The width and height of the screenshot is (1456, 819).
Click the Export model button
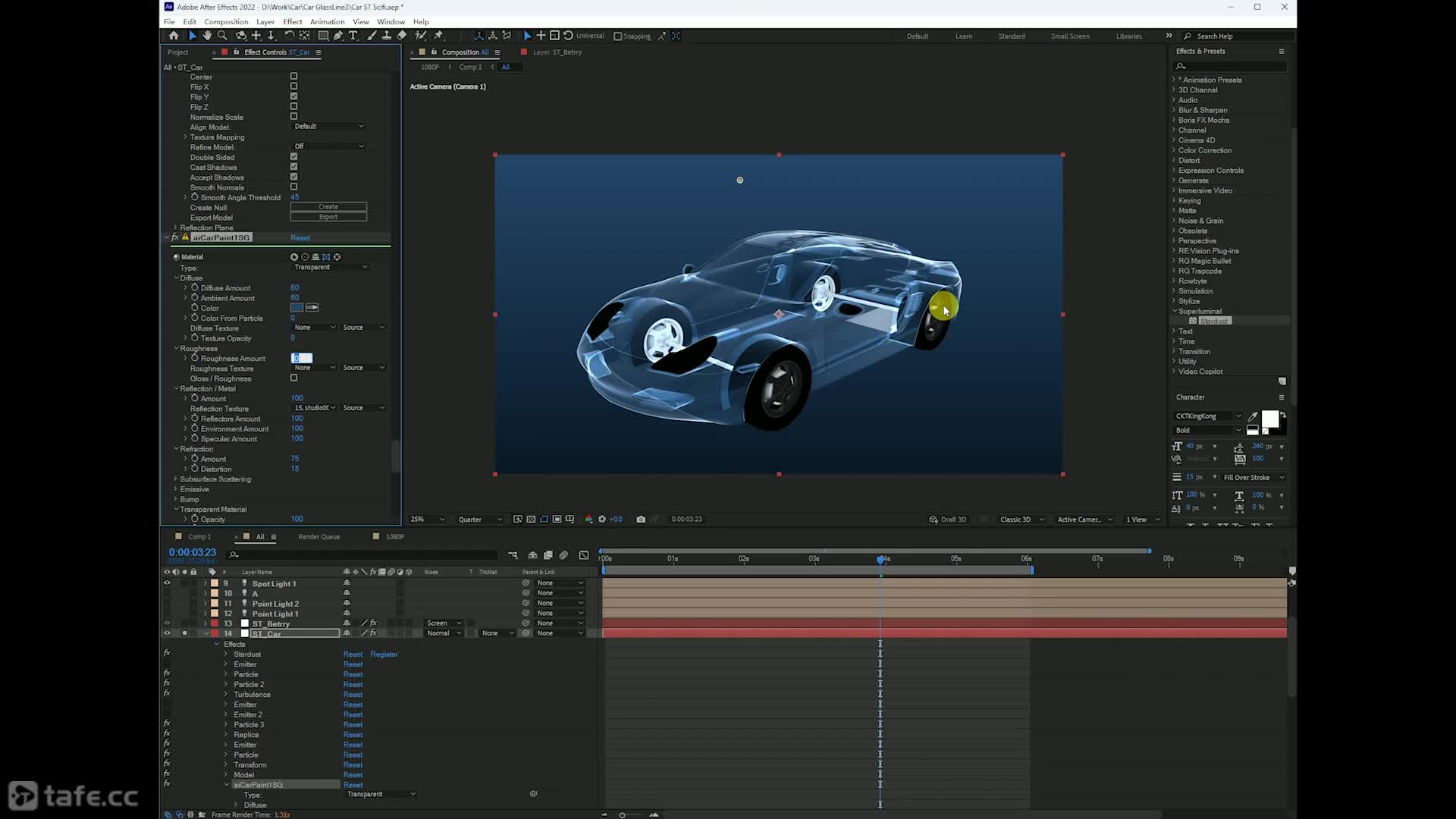(328, 217)
